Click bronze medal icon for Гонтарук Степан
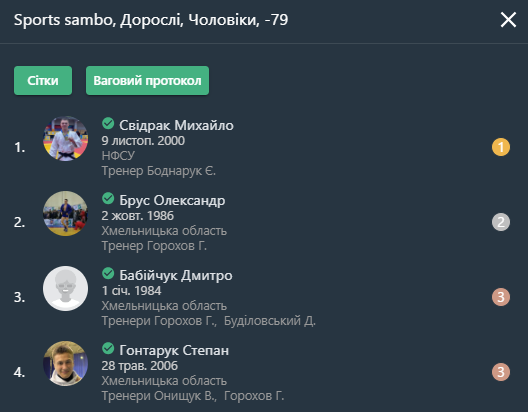Viewport: 528px width, 412px height. point(501,372)
